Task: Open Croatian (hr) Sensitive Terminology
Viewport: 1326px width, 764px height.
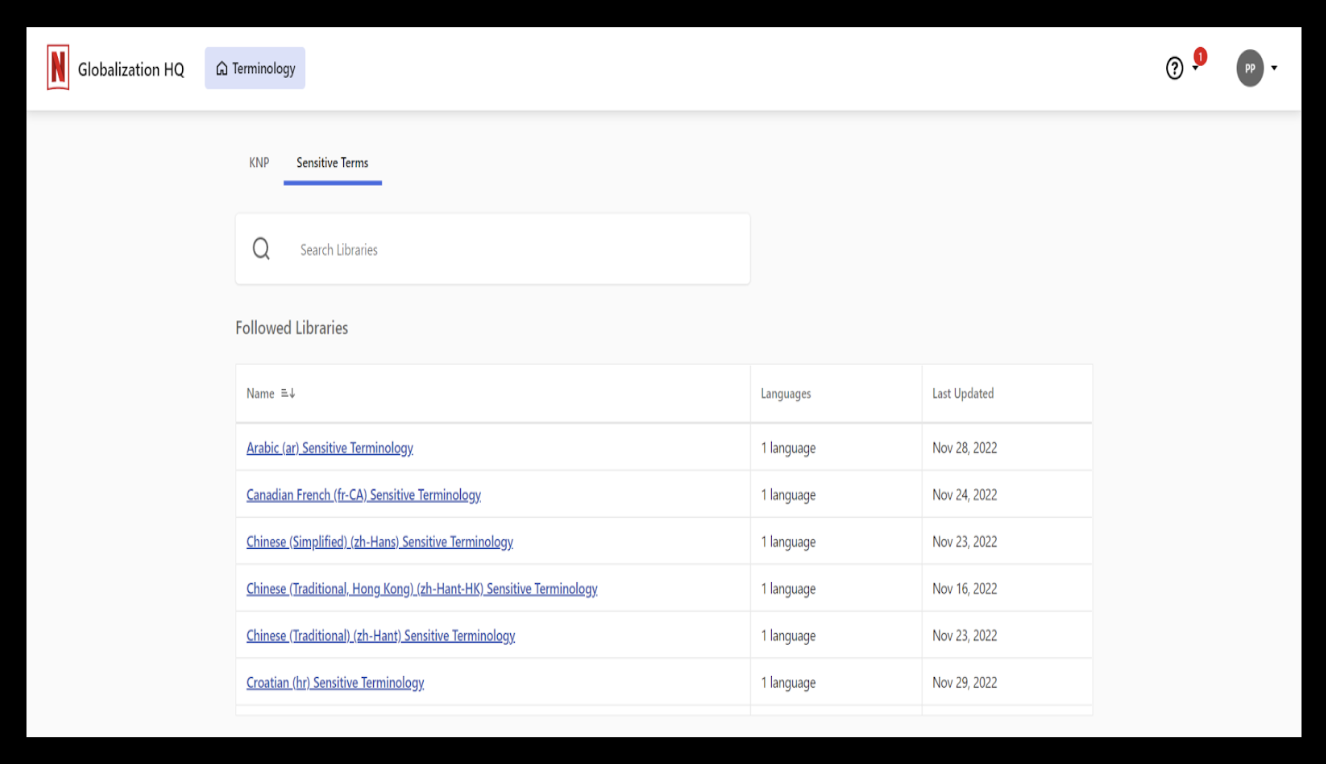Action: [x=335, y=683]
